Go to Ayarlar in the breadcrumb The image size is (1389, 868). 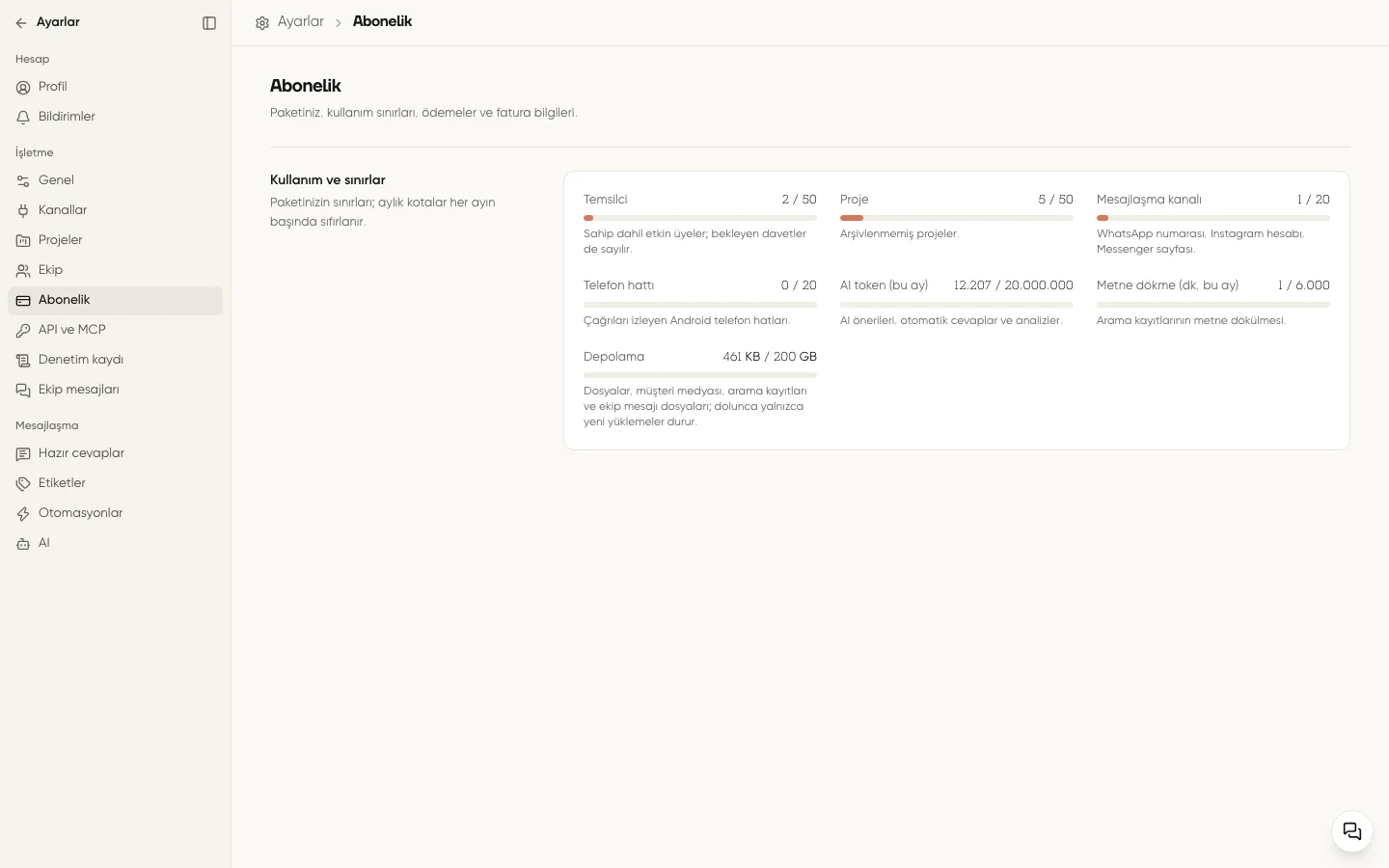point(301,21)
